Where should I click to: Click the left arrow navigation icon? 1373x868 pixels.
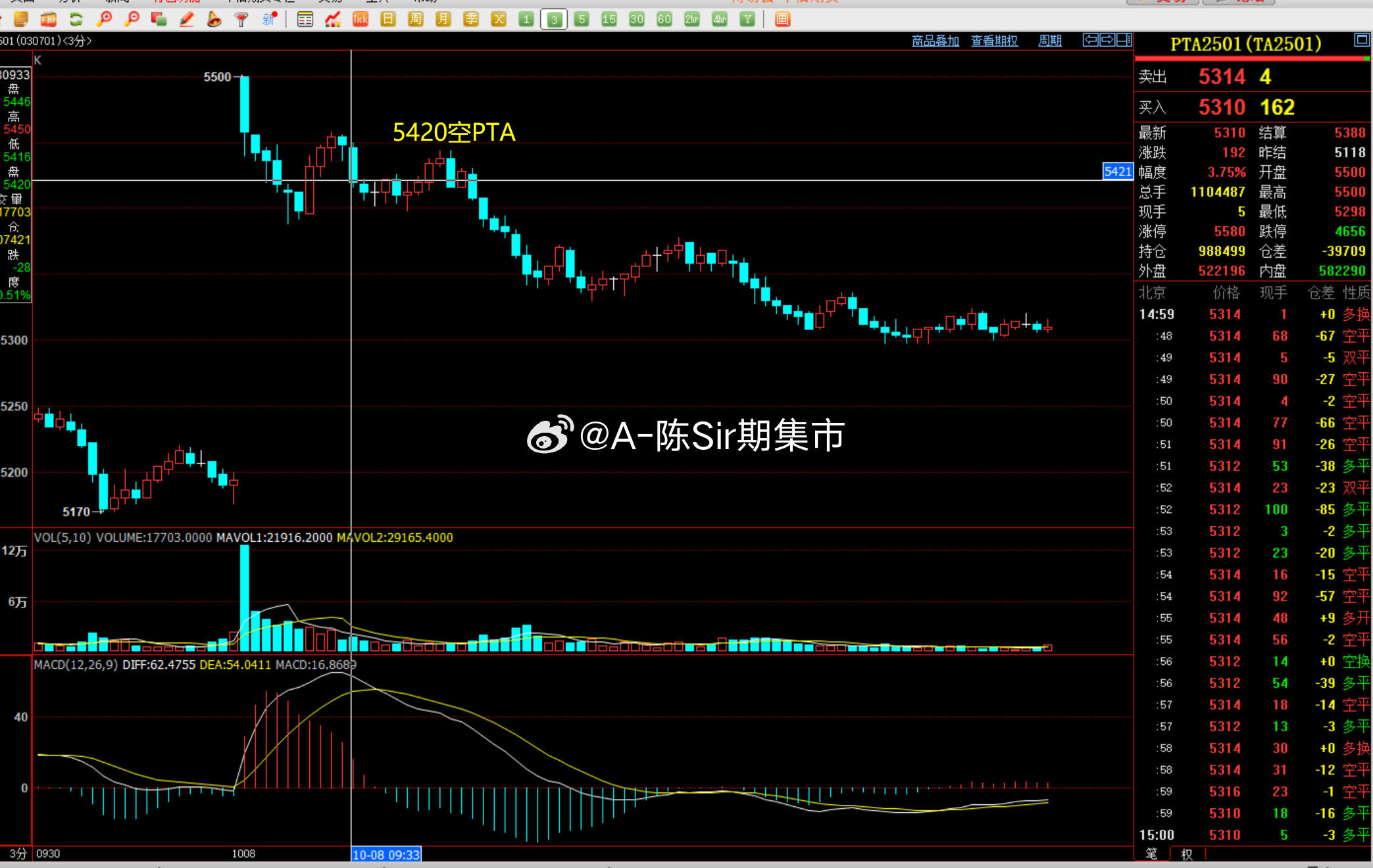[x=1090, y=40]
